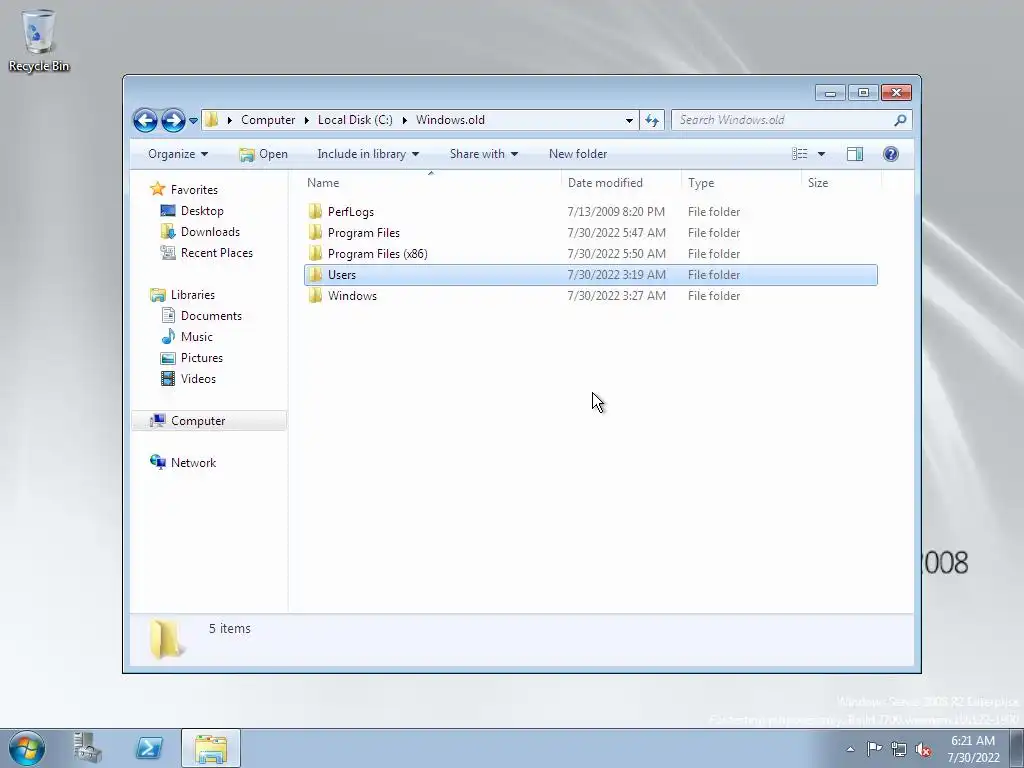The image size is (1024, 768).
Task: Select the Program Files folder icon
Action: pos(315,232)
